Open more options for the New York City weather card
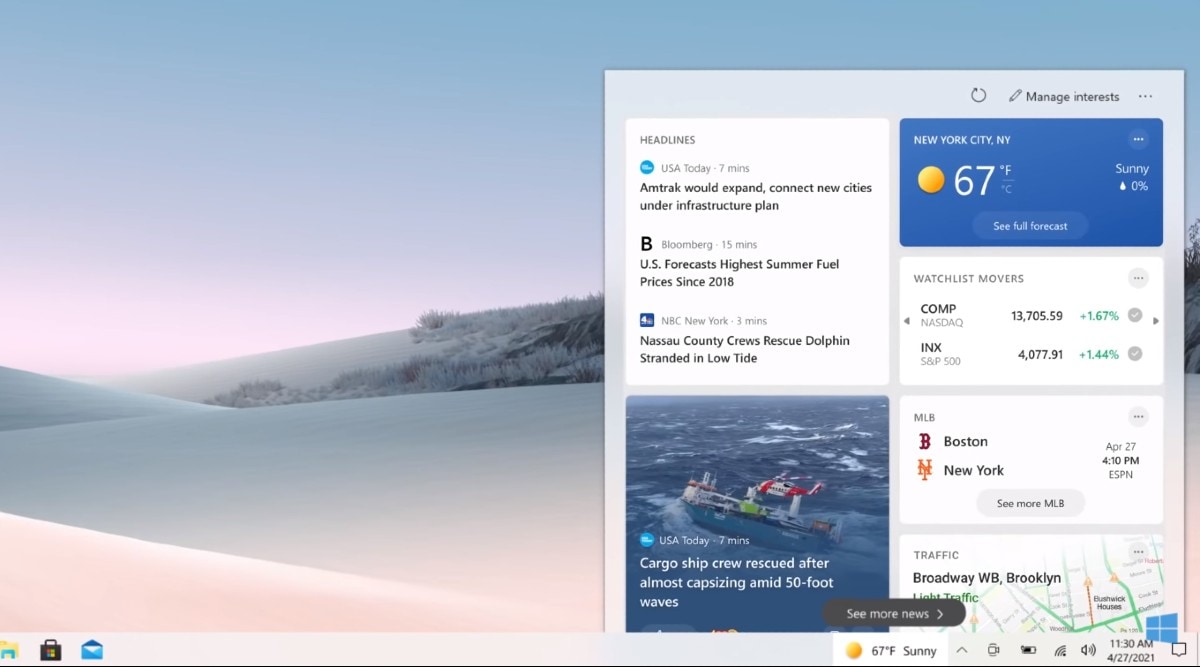The width and height of the screenshot is (1200, 667). pyautogui.click(x=1138, y=139)
